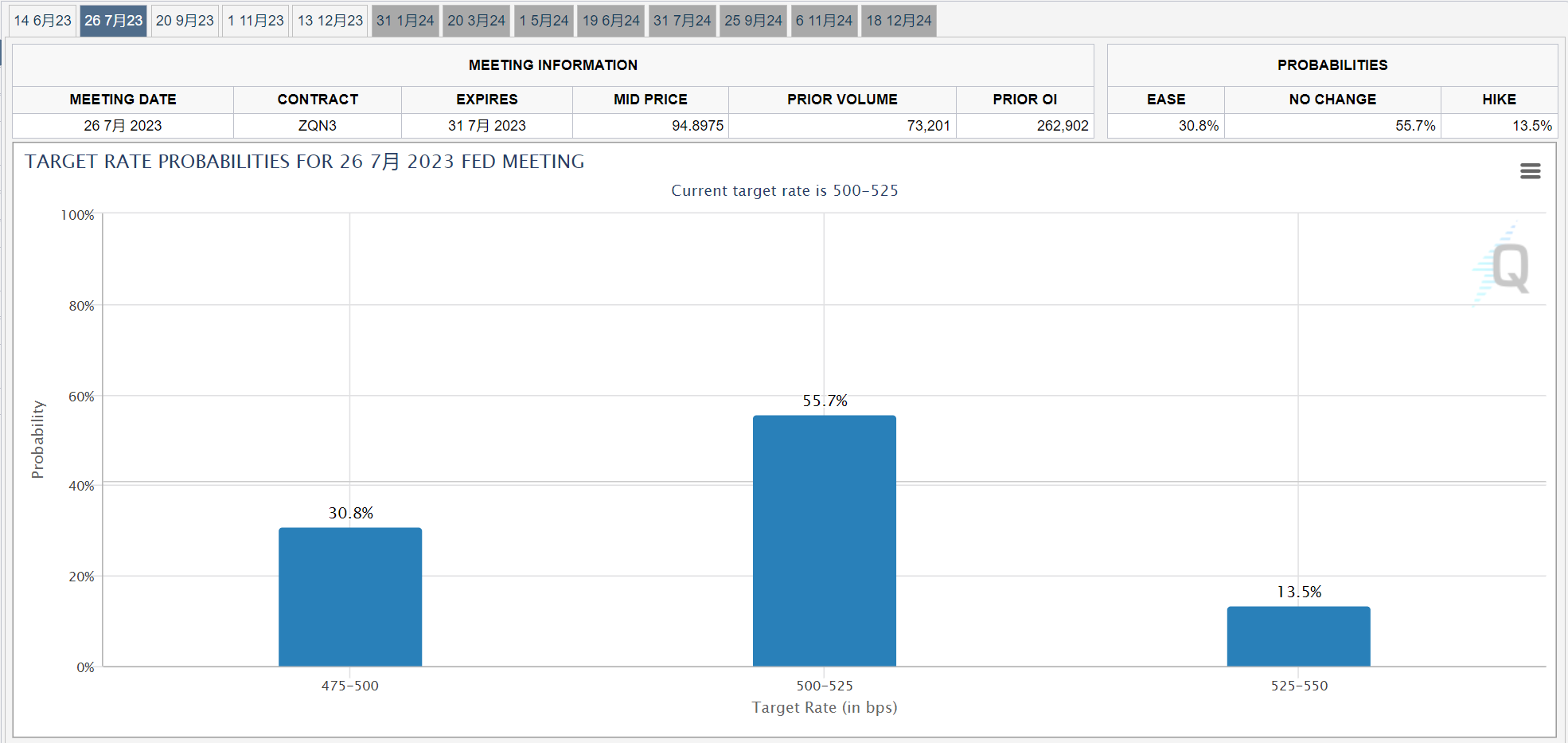Switch to the 31 7月24 tab

coord(682,21)
